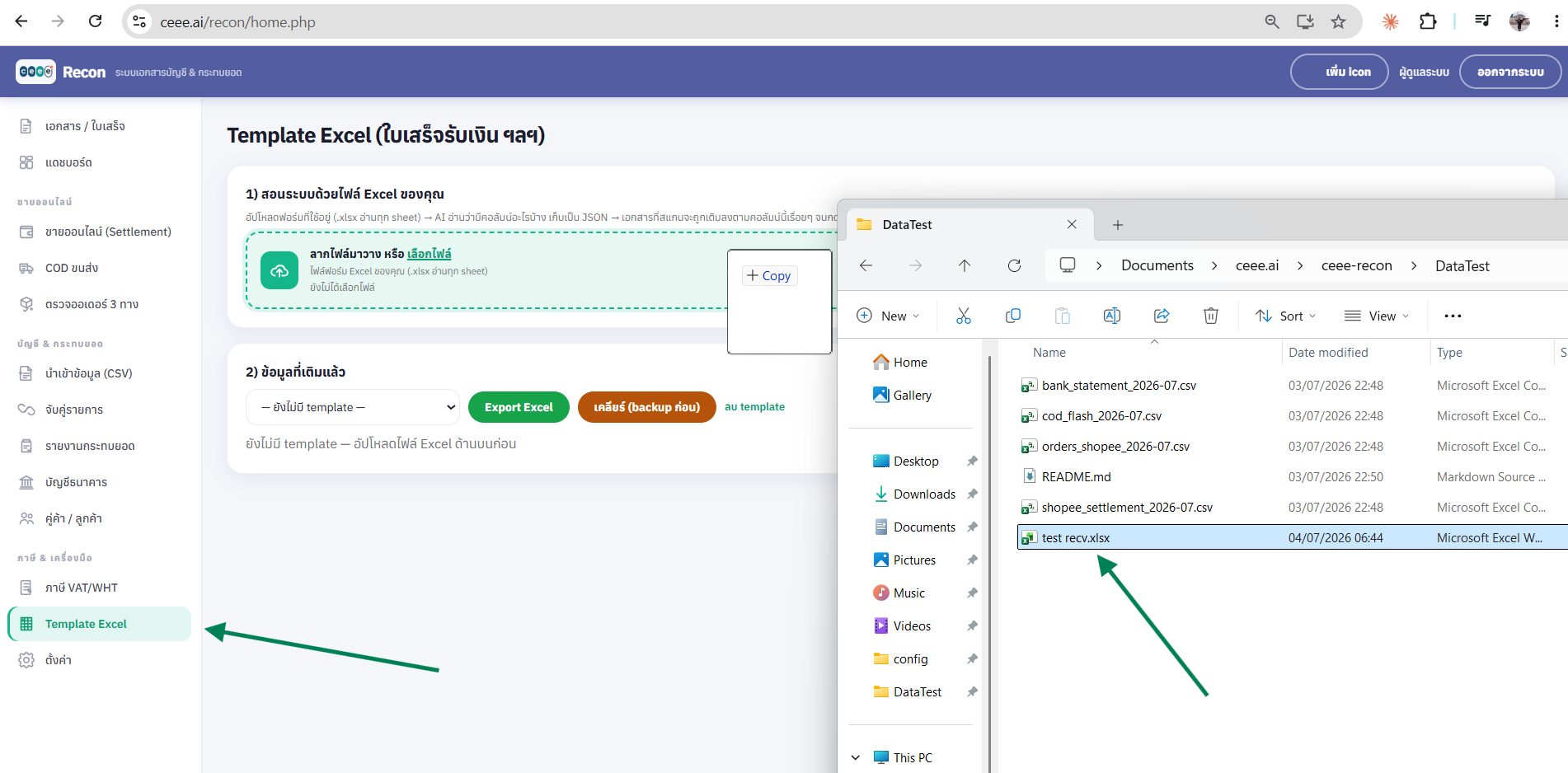This screenshot has width=1568, height=773.
Task: Click the green cloud upload icon
Action: 279,271
